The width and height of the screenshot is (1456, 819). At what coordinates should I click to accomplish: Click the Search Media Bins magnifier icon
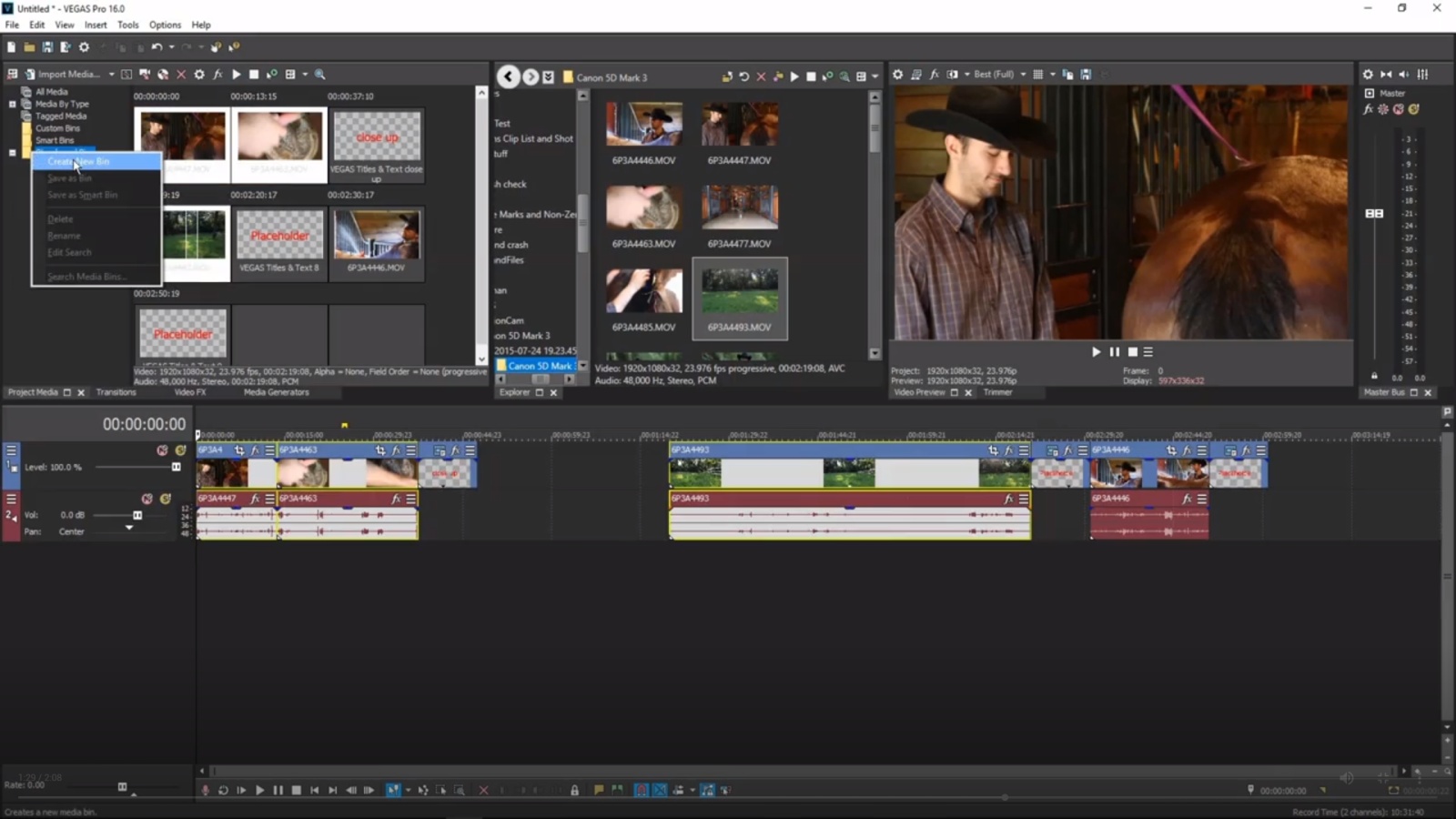(319, 75)
